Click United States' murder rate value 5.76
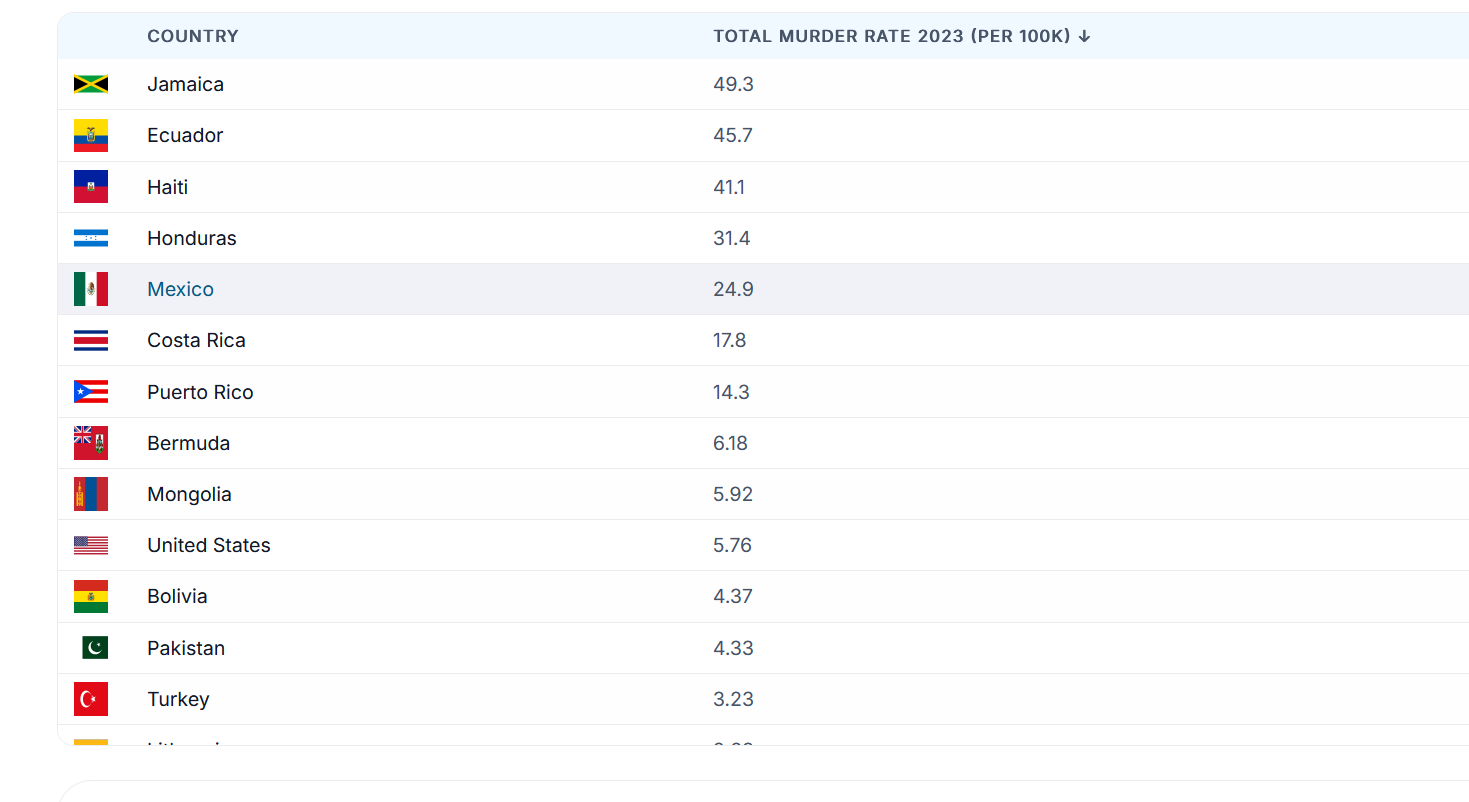The height and width of the screenshot is (802, 1469). [x=732, y=545]
